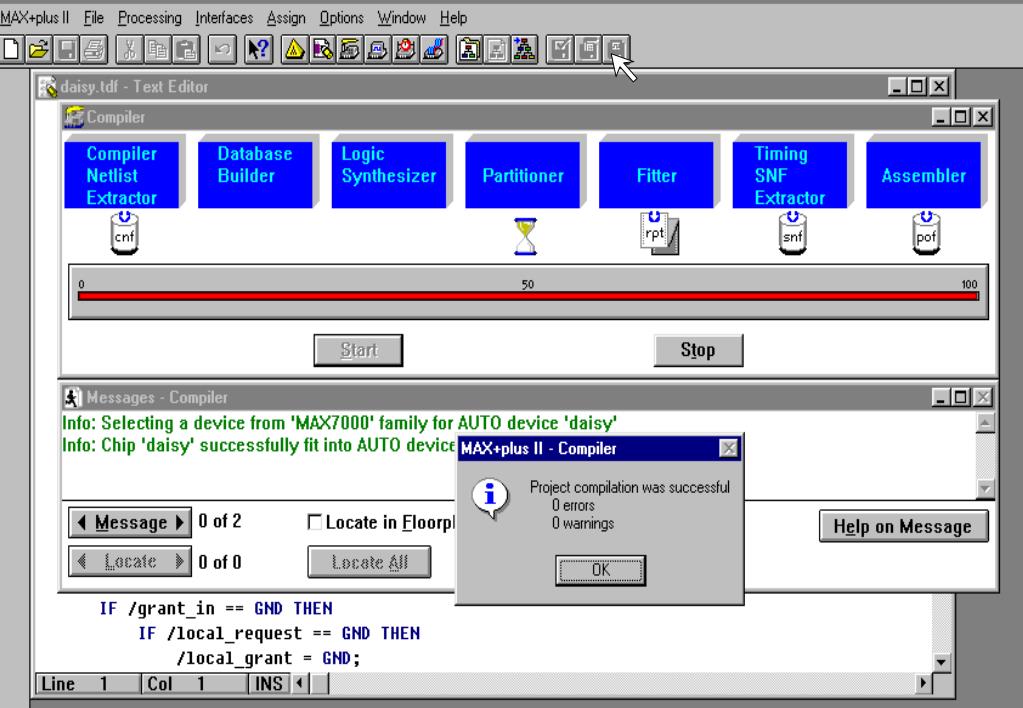Open the Options menu
Image resolution: width=1023 pixels, height=708 pixels.
pyautogui.click(x=341, y=18)
